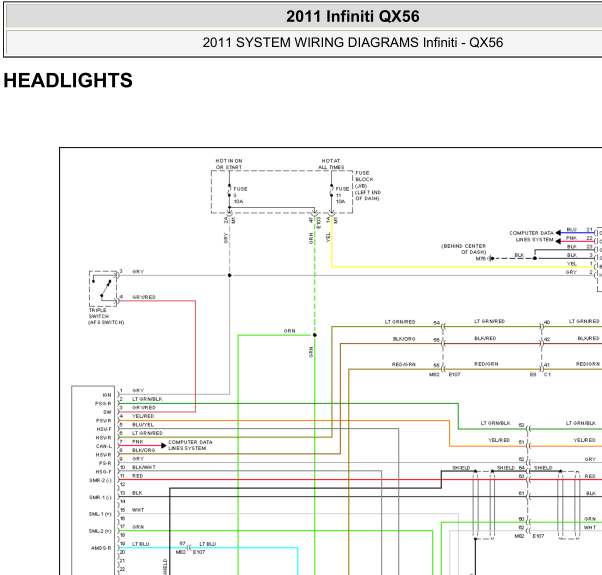
Task: Click the "E107" connector label near pin 57
Action: [199, 552]
